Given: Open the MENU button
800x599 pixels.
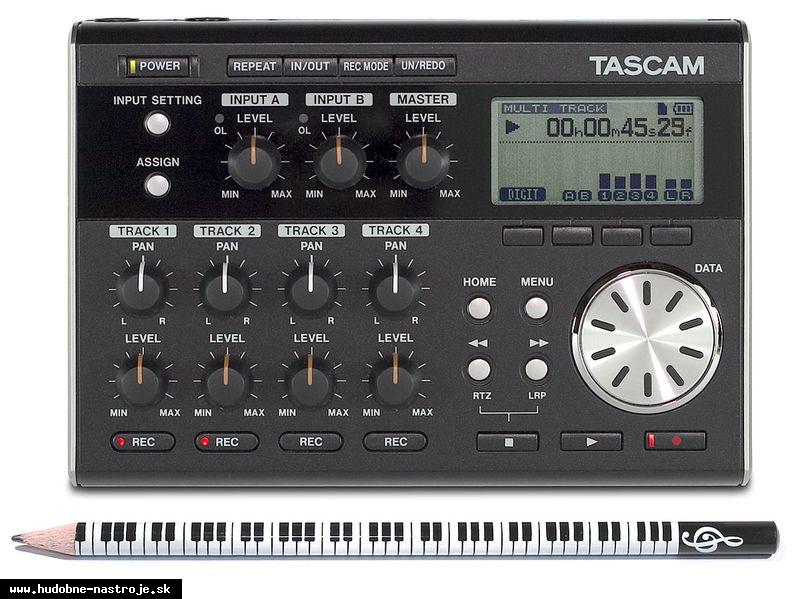Looking at the screenshot, I should pos(536,309).
